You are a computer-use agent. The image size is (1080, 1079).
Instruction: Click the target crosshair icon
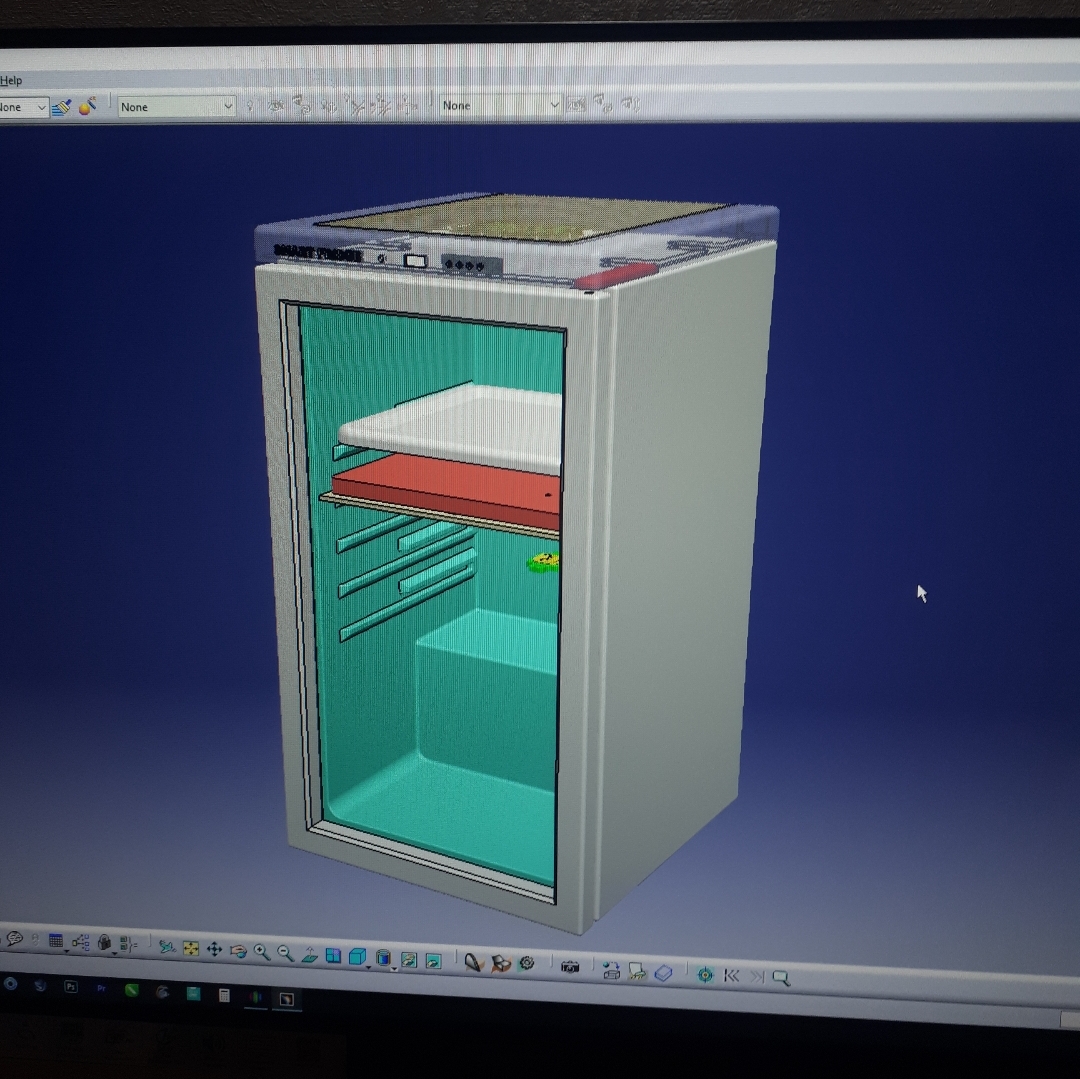(705, 974)
